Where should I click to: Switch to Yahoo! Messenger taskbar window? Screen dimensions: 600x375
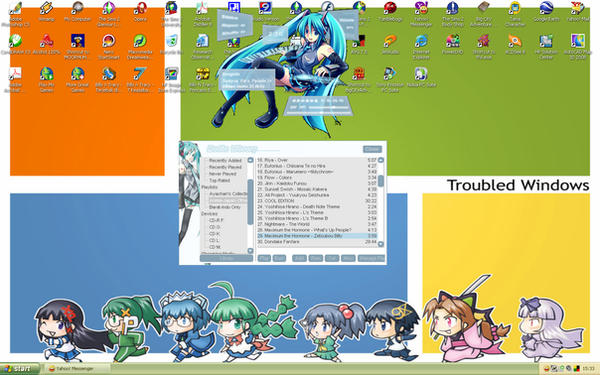coord(78,369)
